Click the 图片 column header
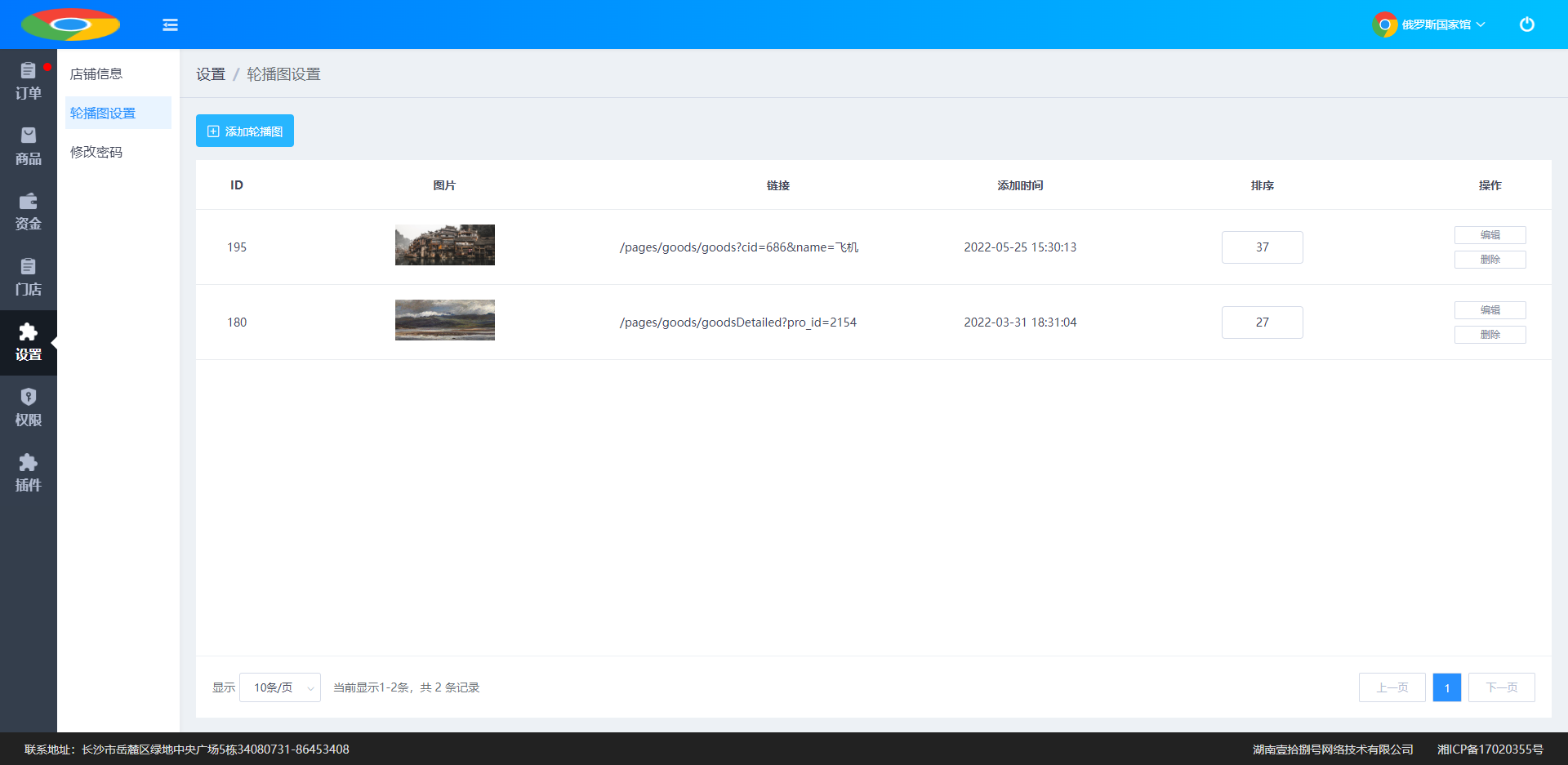1568x765 pixels. pos(444,185)
